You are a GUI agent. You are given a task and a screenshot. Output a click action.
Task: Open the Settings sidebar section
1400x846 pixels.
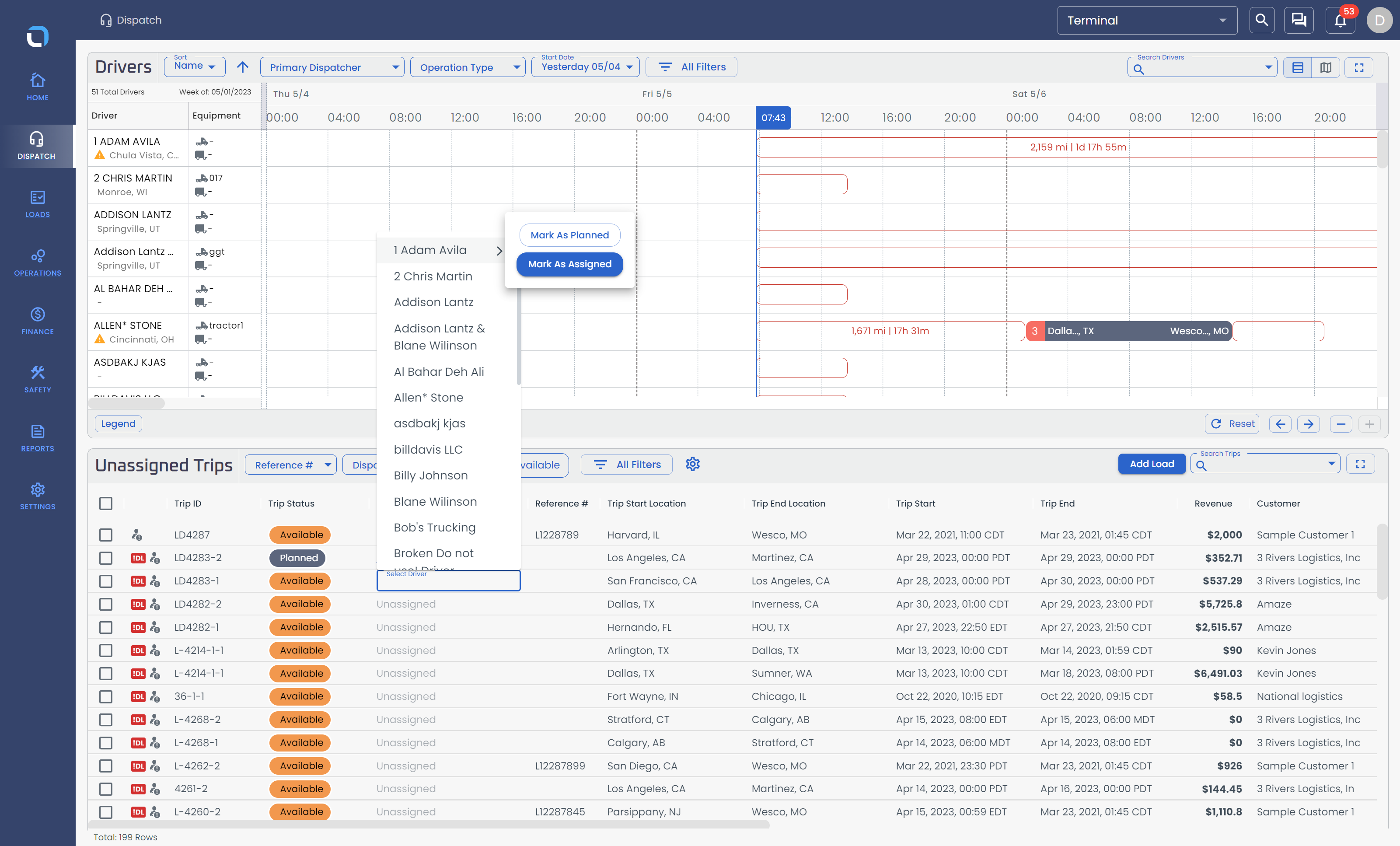pyautogui.click(x=38, y=496)
